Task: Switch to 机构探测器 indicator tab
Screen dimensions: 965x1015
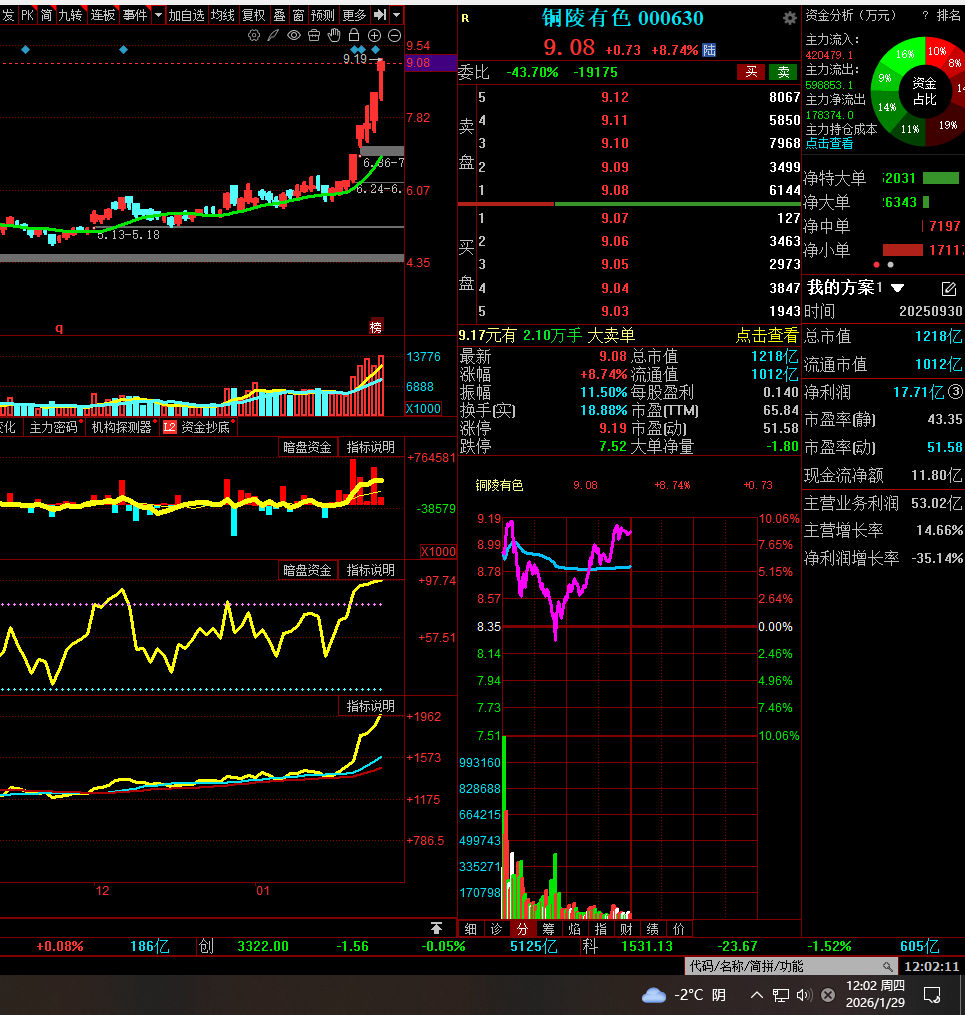Action: 121,427
